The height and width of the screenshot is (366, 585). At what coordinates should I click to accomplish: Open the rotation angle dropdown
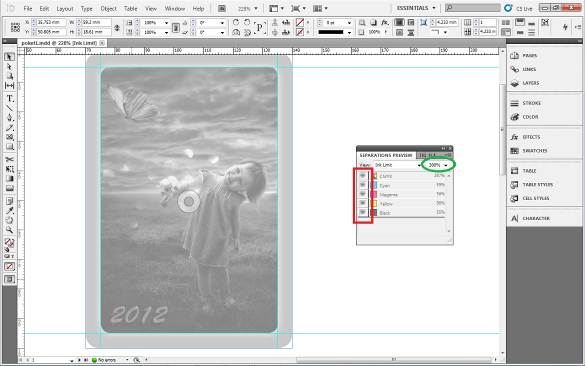[222, 23]
